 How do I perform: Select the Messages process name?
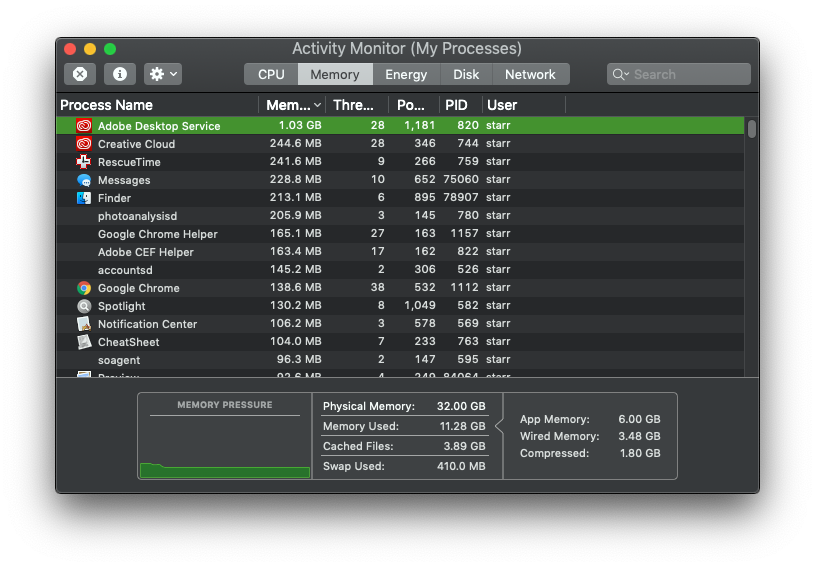(x=124, y=180)
